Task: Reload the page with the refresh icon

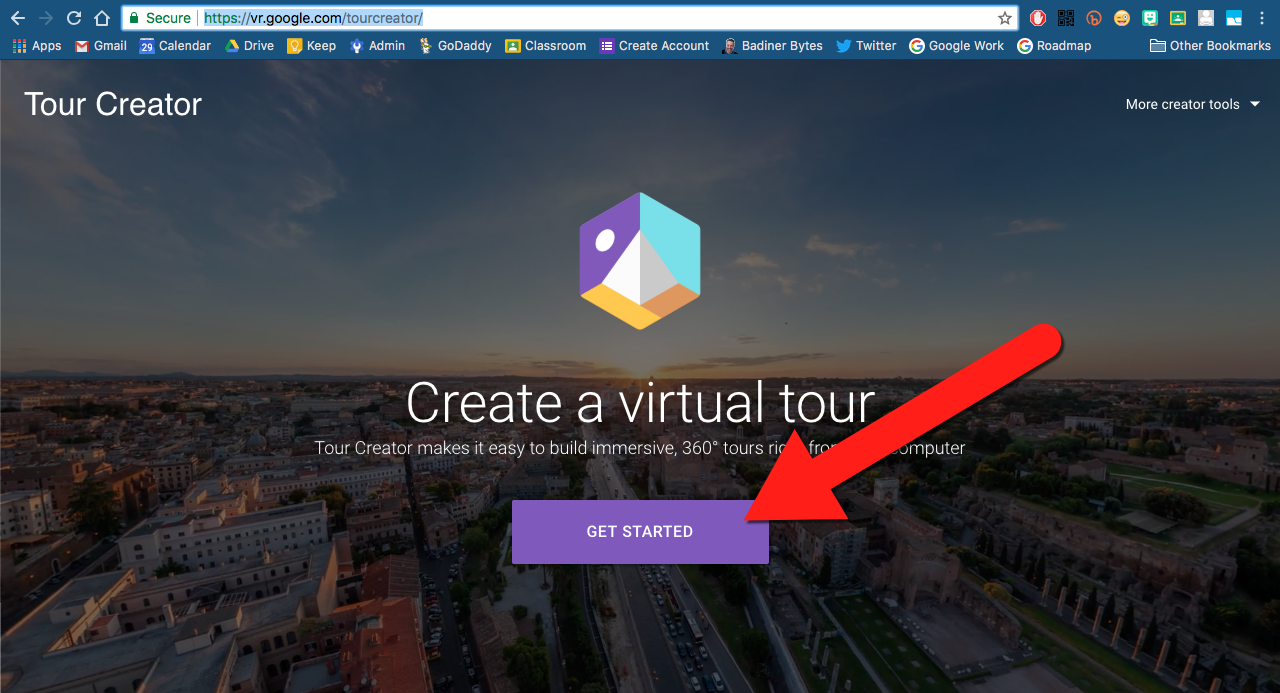Action: pos(74,18)
